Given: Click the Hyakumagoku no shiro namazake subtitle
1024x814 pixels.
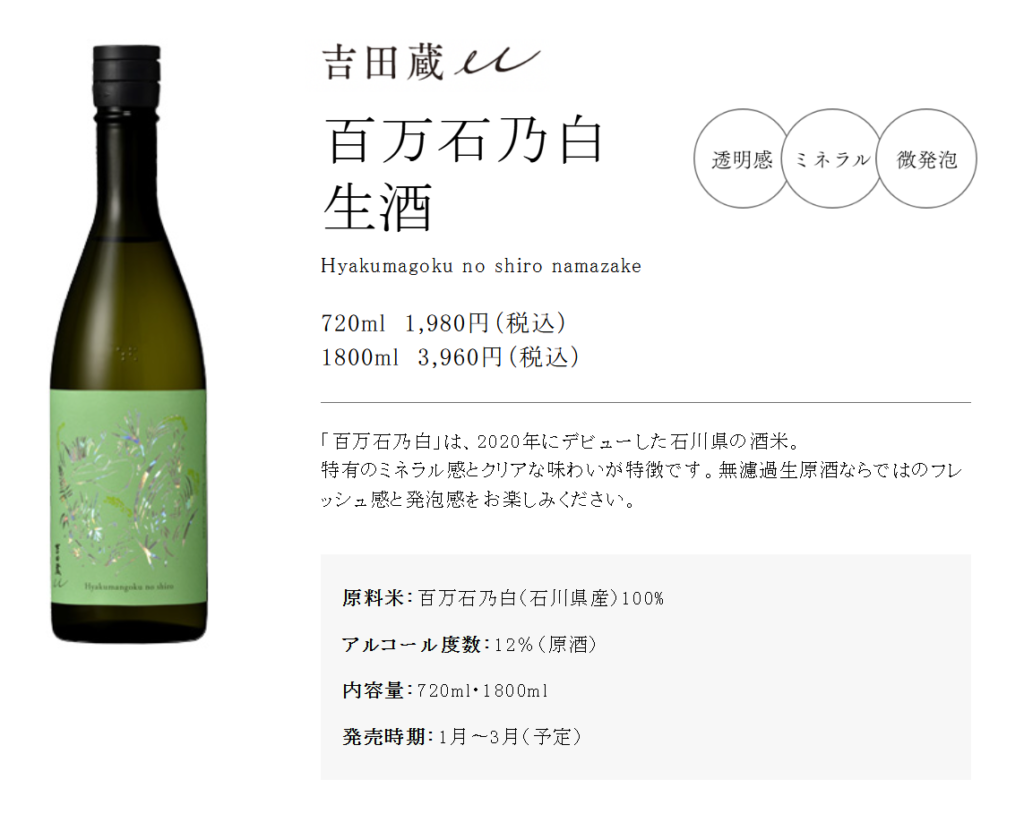Looking at the screenshot, I should point(481,266).
